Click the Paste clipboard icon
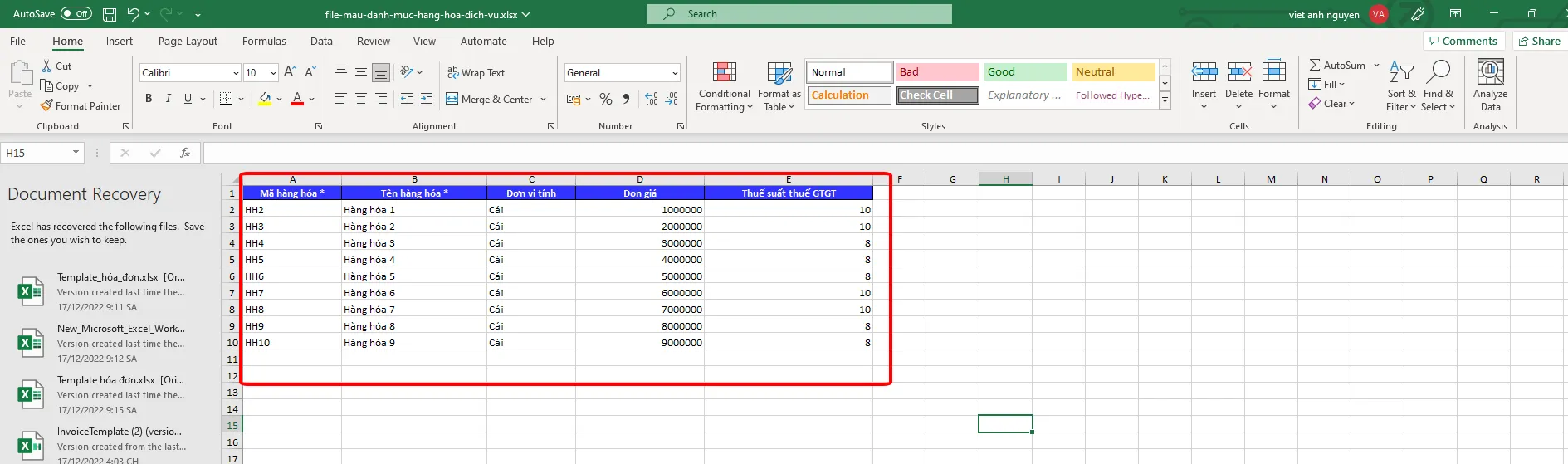 tap(19, 73)
